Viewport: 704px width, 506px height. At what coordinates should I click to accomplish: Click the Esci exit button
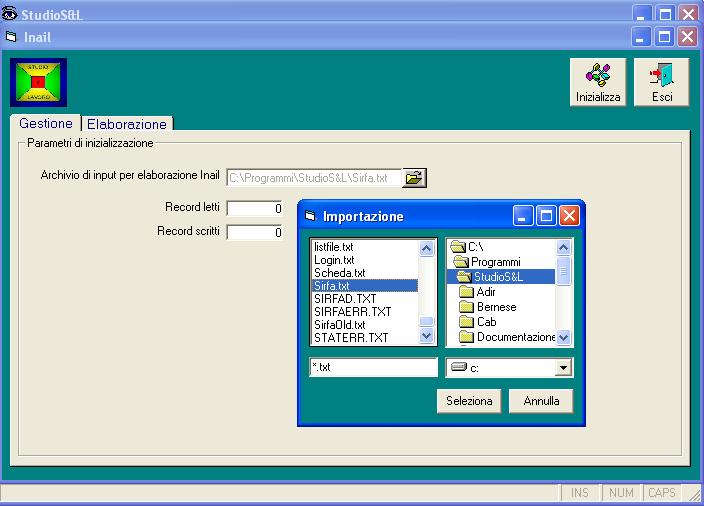click(x=661, y=82)
